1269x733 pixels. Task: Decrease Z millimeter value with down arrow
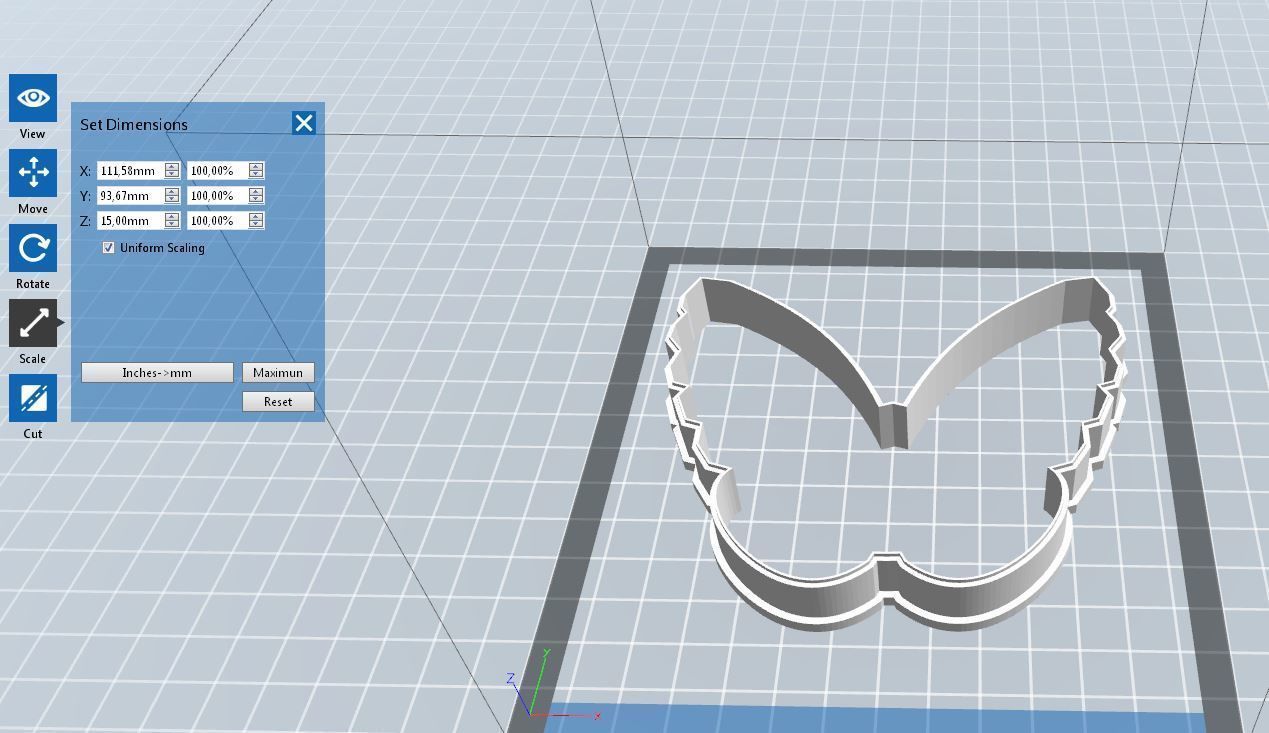[x=172, y=225]
